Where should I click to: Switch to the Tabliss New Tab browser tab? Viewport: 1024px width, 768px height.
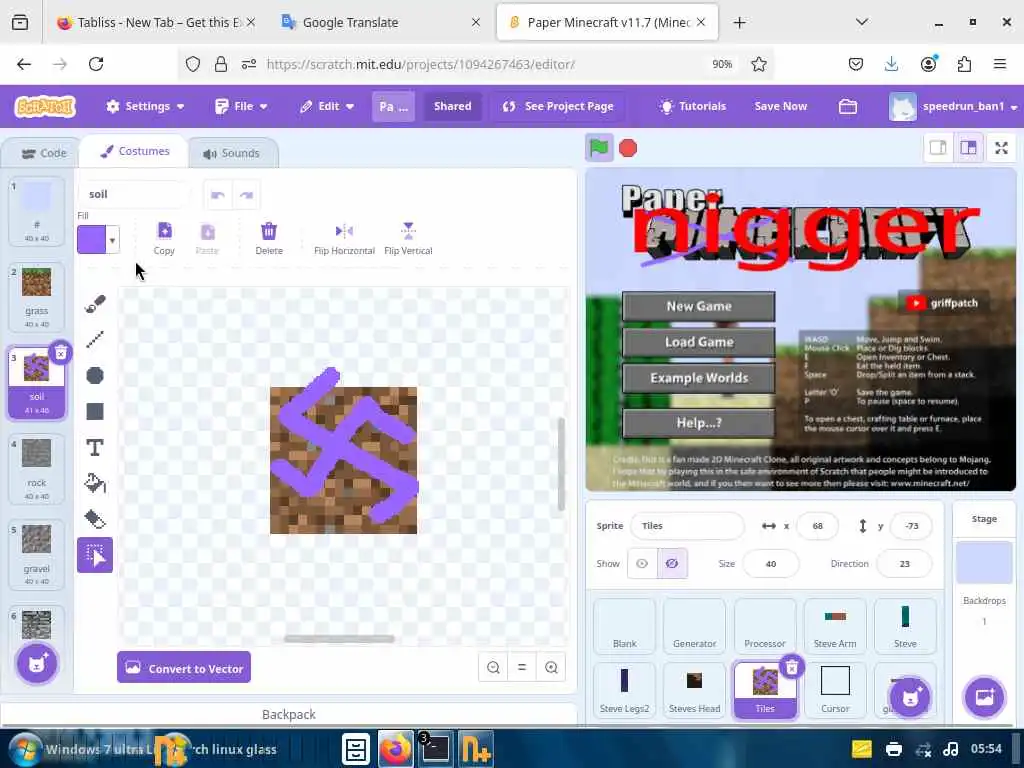(153, 23)
